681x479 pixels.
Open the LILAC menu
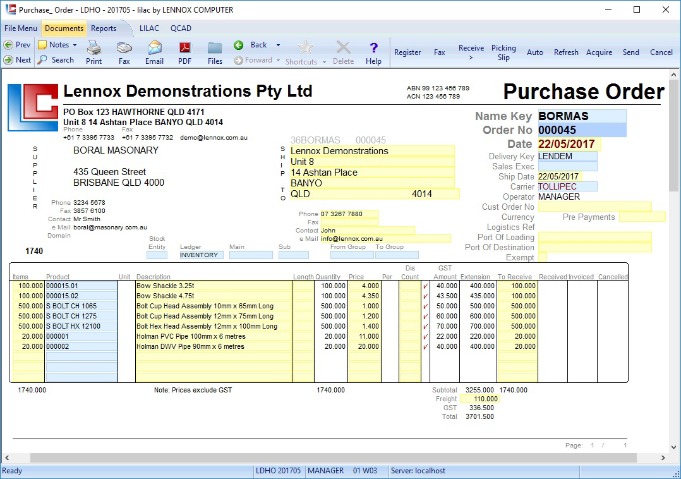(149, 28)
